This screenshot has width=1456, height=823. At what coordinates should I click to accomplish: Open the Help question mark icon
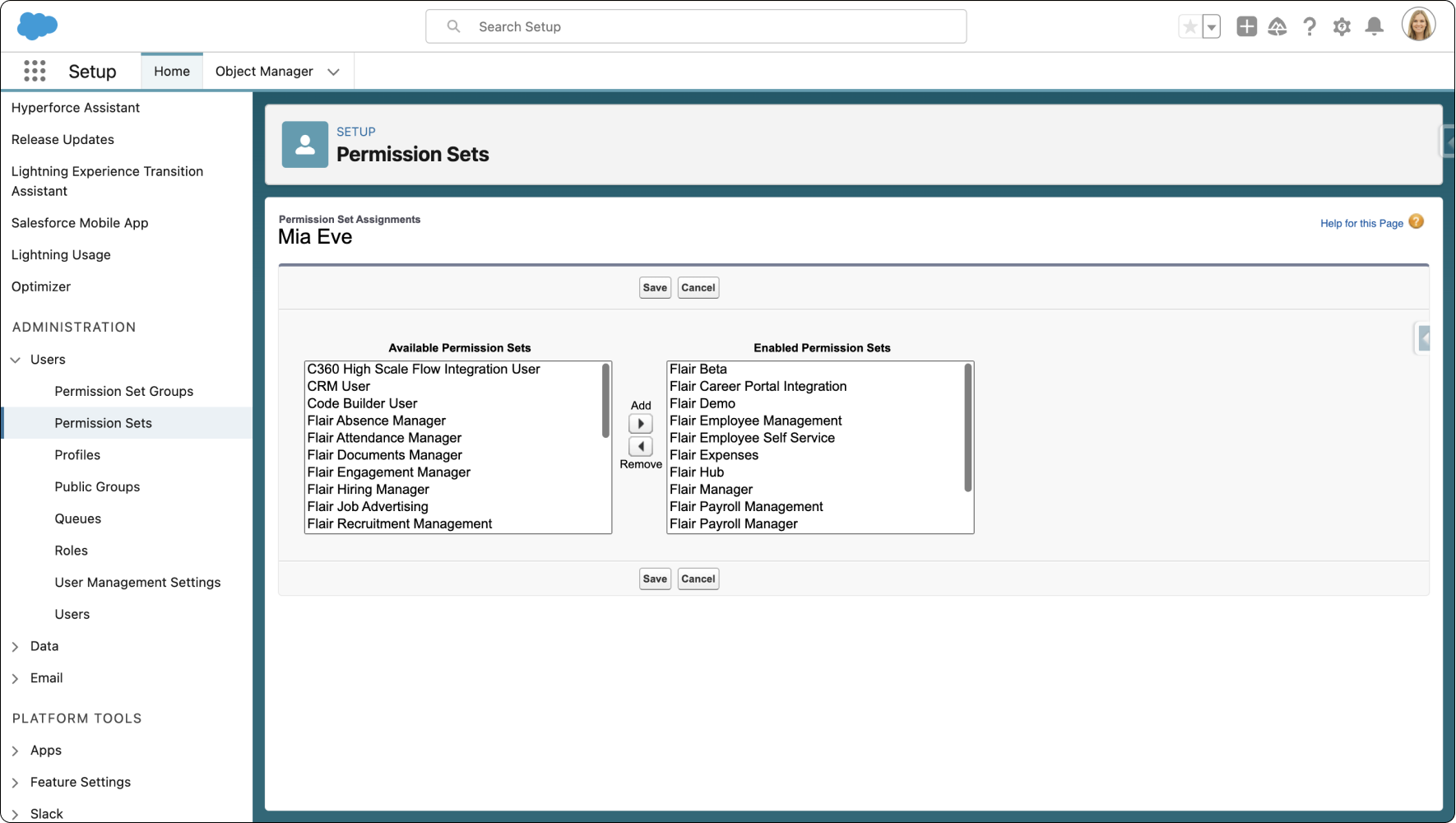(x=1310, y=26)
